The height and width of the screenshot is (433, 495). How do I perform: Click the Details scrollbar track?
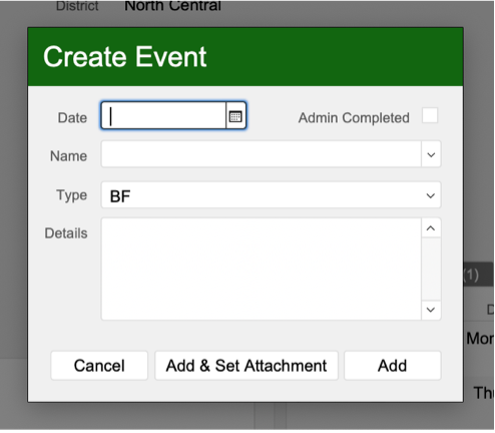tap(431, 269)
